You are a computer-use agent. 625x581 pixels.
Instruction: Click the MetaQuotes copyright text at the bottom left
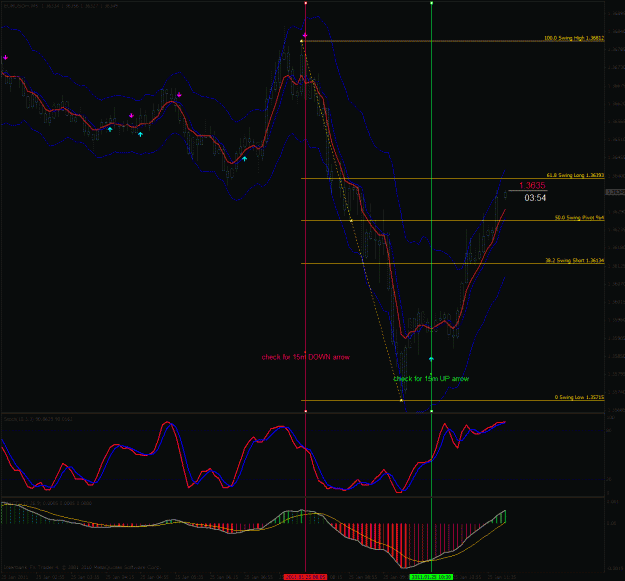[83, 567]
